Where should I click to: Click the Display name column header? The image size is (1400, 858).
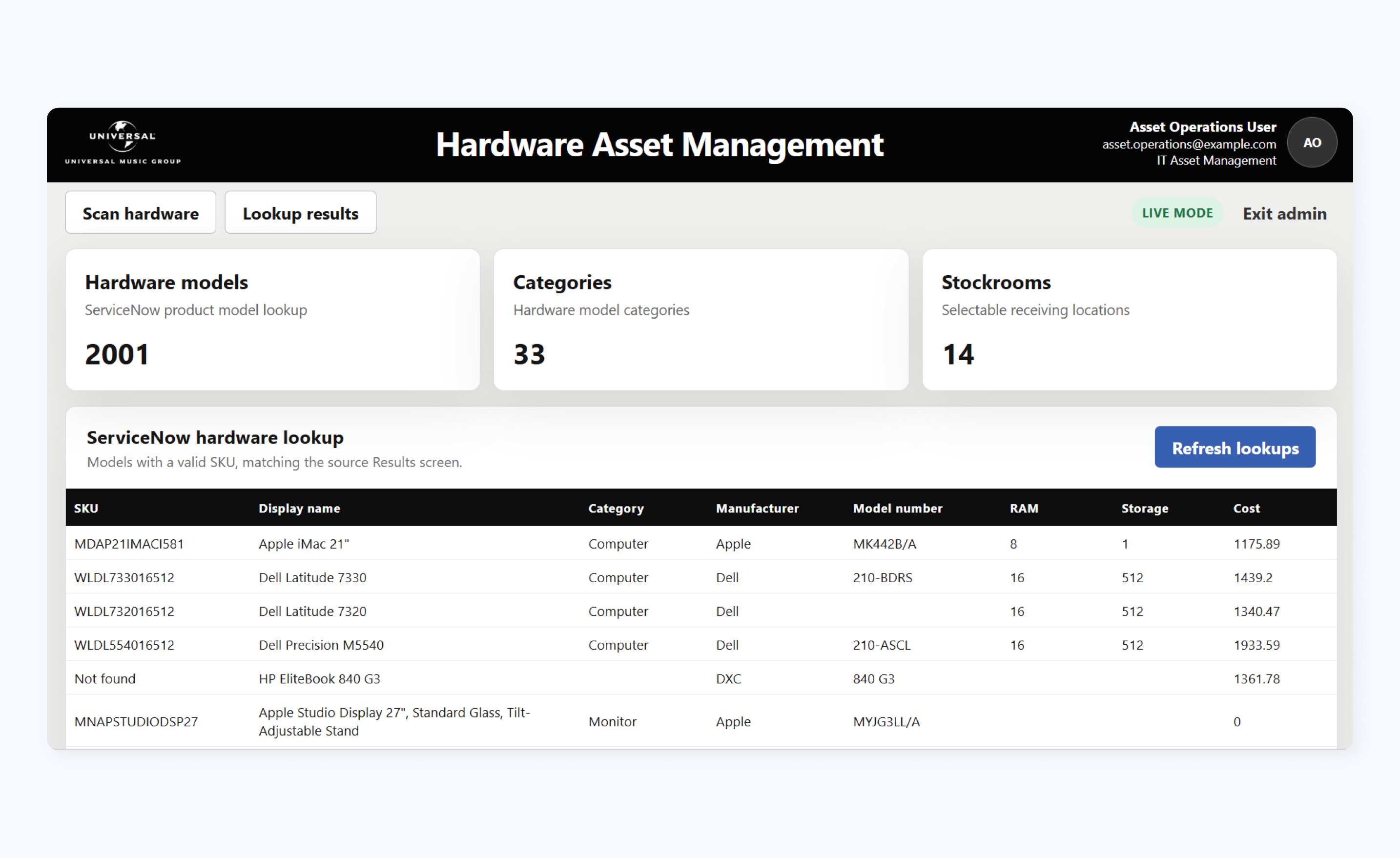[299, 508]
